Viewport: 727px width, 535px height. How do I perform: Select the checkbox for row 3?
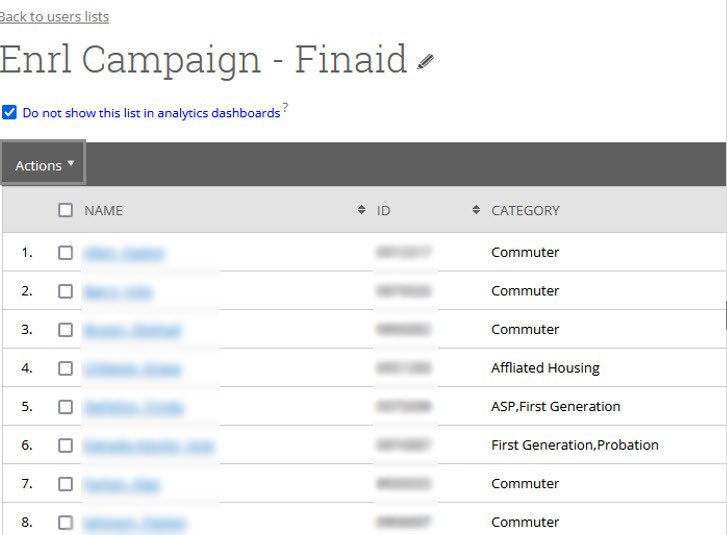65,330
